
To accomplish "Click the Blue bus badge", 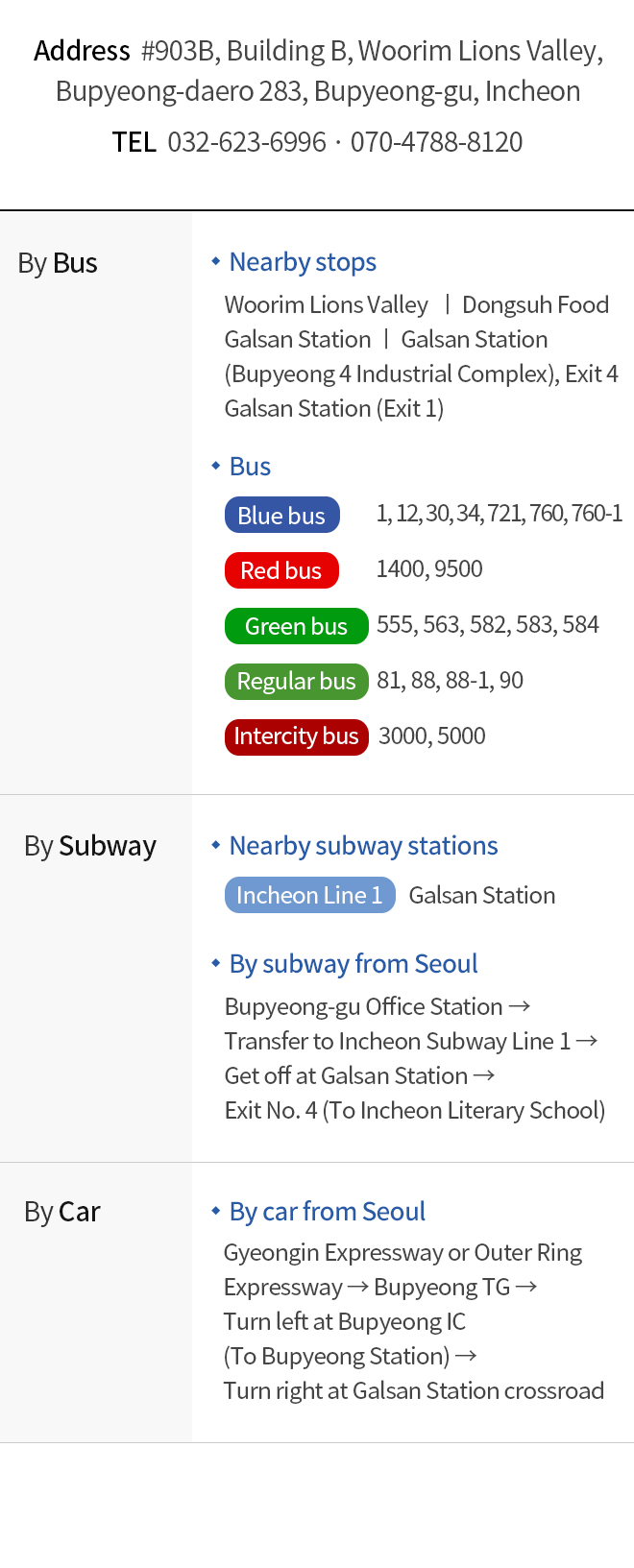I will [x=282, y=515].
